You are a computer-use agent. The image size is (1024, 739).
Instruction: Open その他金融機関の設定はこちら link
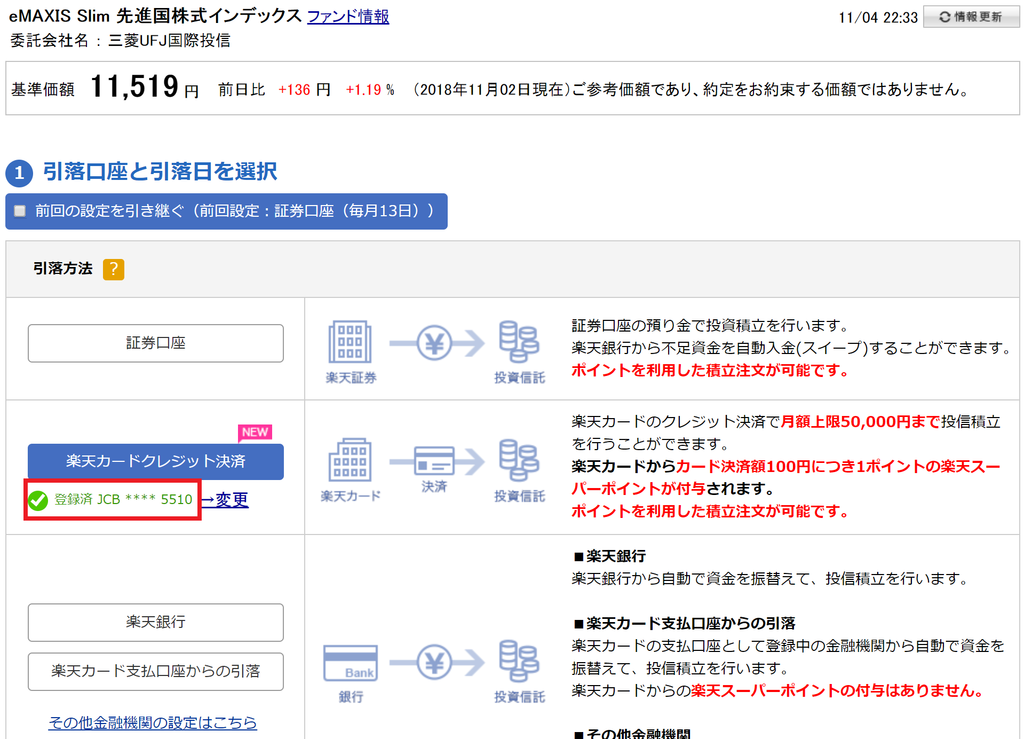[153, 723]
